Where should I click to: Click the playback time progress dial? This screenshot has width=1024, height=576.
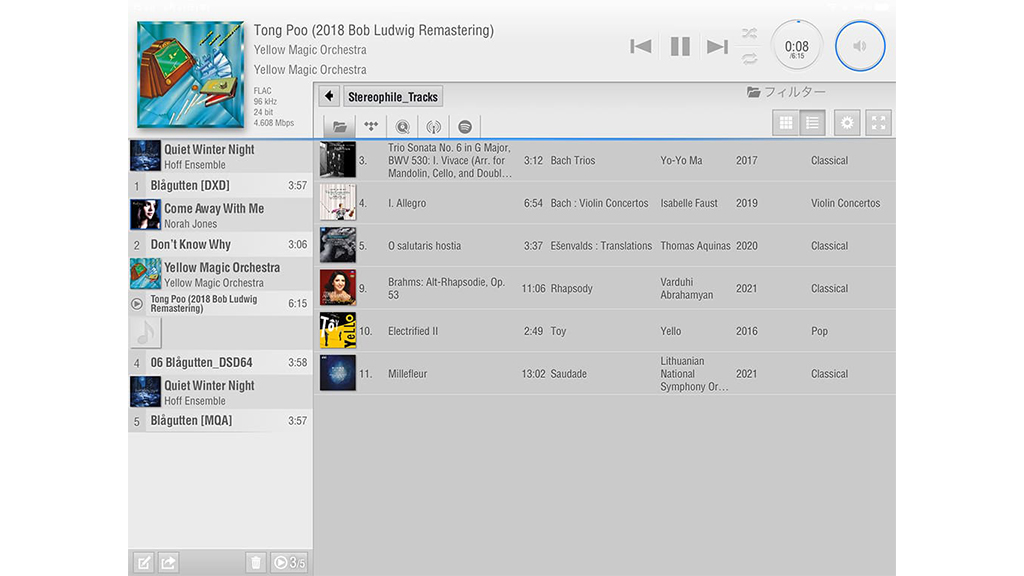pyautogui.click(x=797, y=46)
